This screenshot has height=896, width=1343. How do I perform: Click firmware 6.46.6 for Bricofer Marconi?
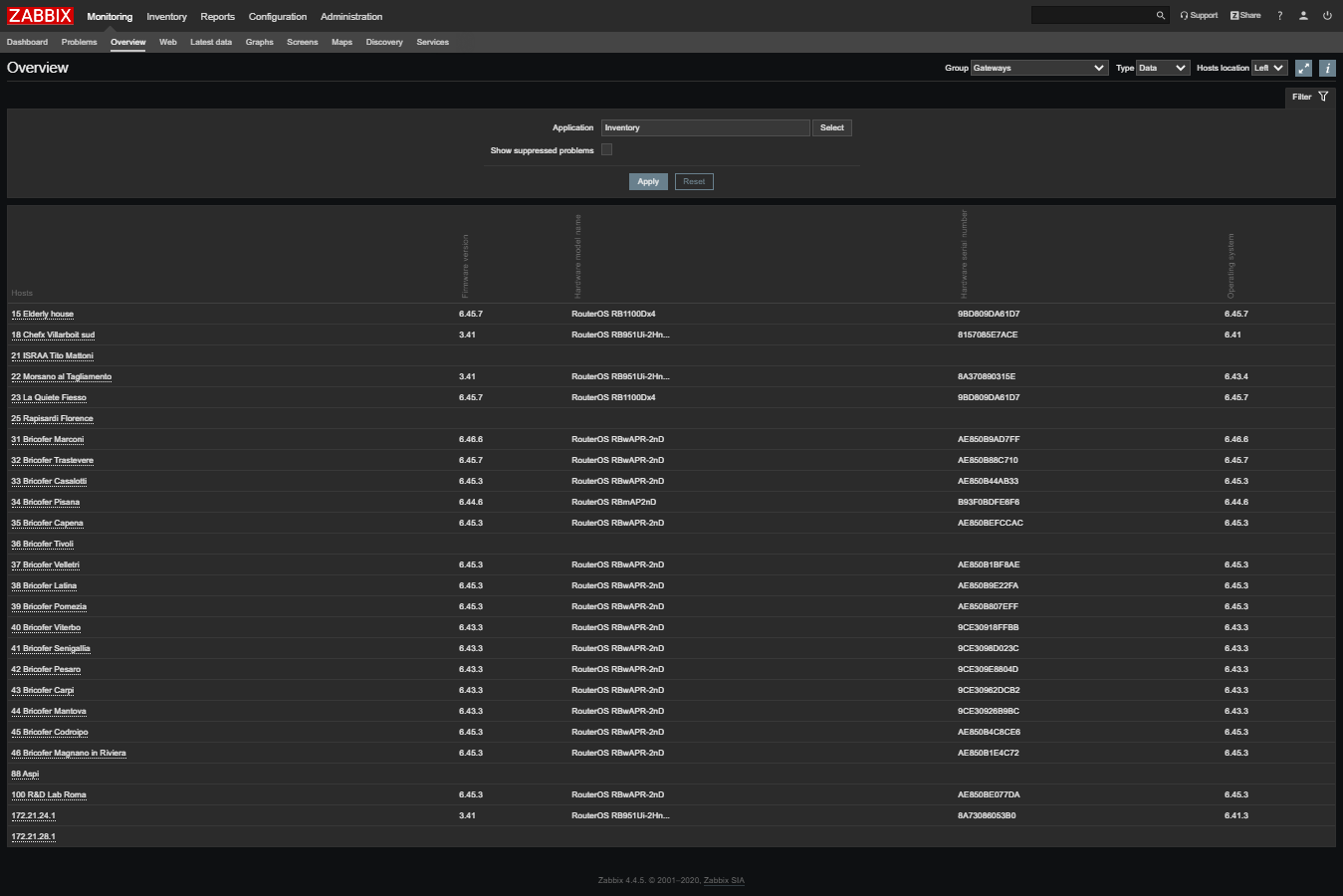(471, 439)
